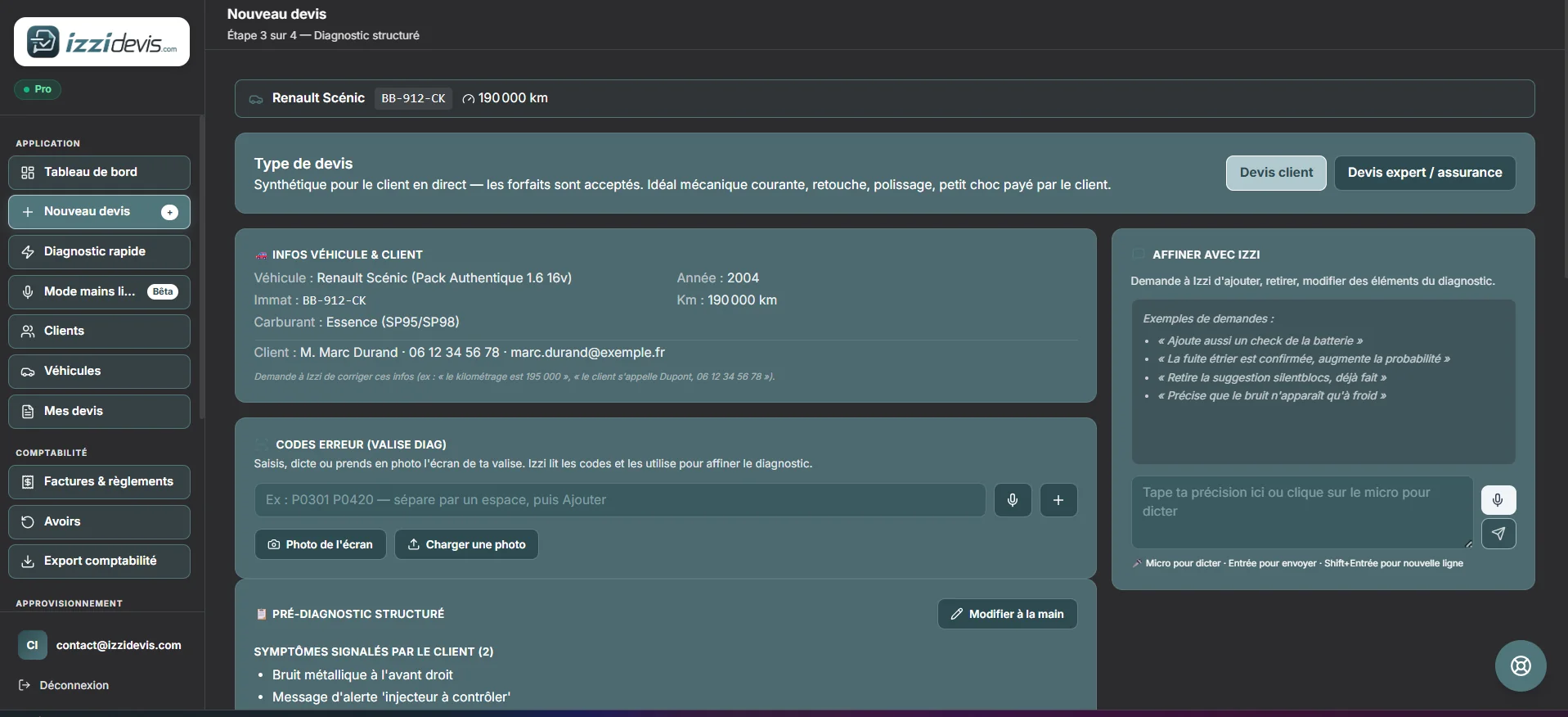
Task: Click the microphone icon in the codes erreur field
Action: tap(1013, 500)
